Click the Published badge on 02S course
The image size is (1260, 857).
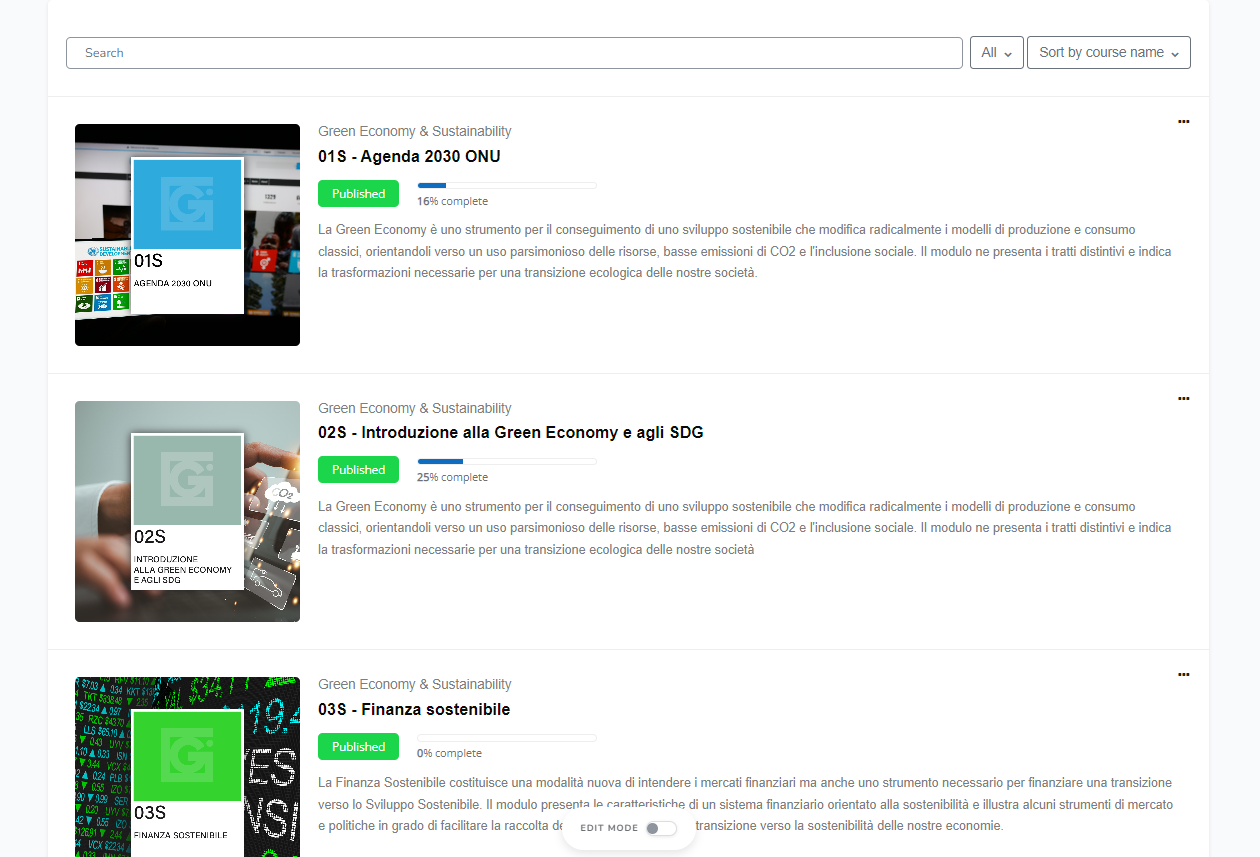358,470
